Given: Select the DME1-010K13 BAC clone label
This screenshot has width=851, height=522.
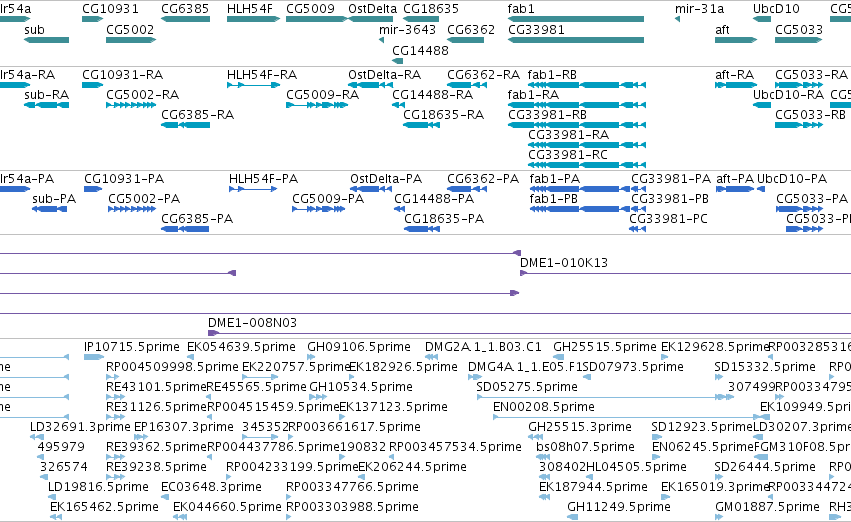Looking at the screenshot, I should 564,263.
